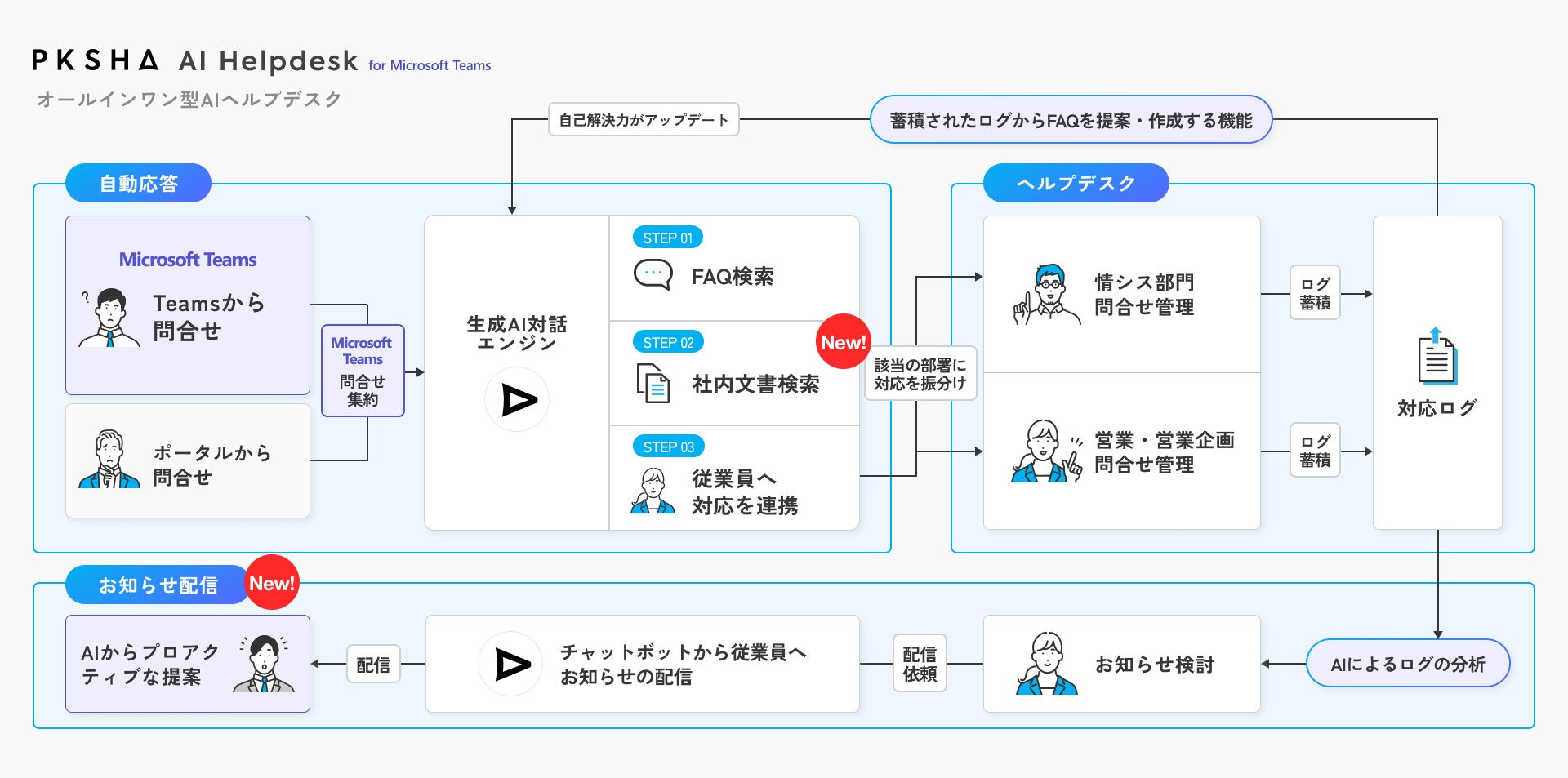
Task: Click the ログ蓄積 connector label near 情シス部門
Action: click(1315, 293)
